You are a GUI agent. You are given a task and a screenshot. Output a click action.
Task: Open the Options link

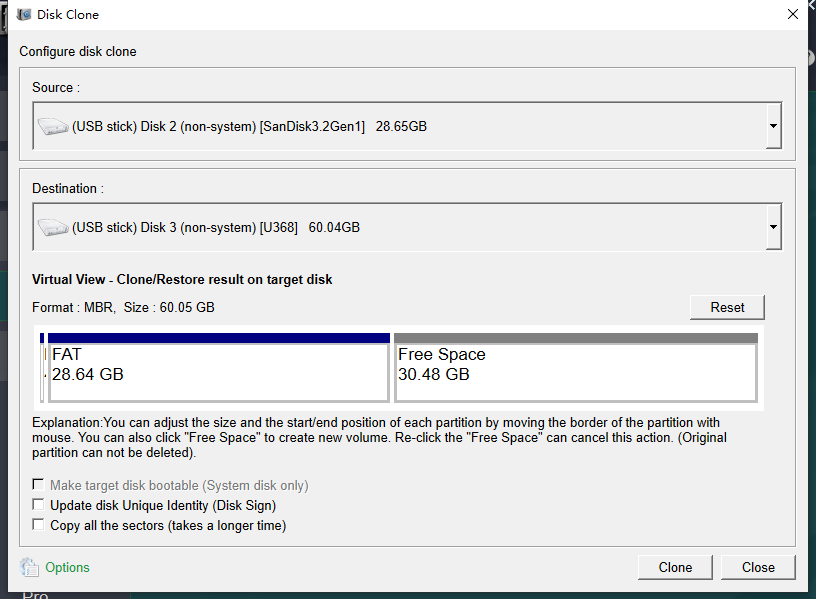(67, 567)
